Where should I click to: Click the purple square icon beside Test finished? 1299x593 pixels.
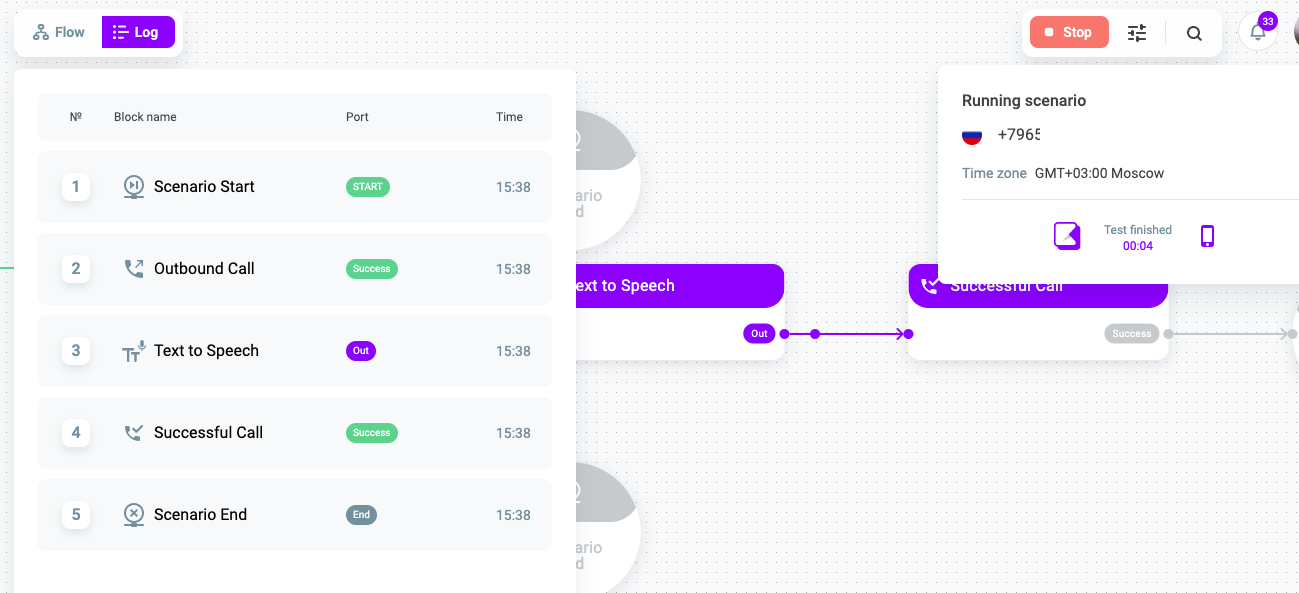point(1067,236)
